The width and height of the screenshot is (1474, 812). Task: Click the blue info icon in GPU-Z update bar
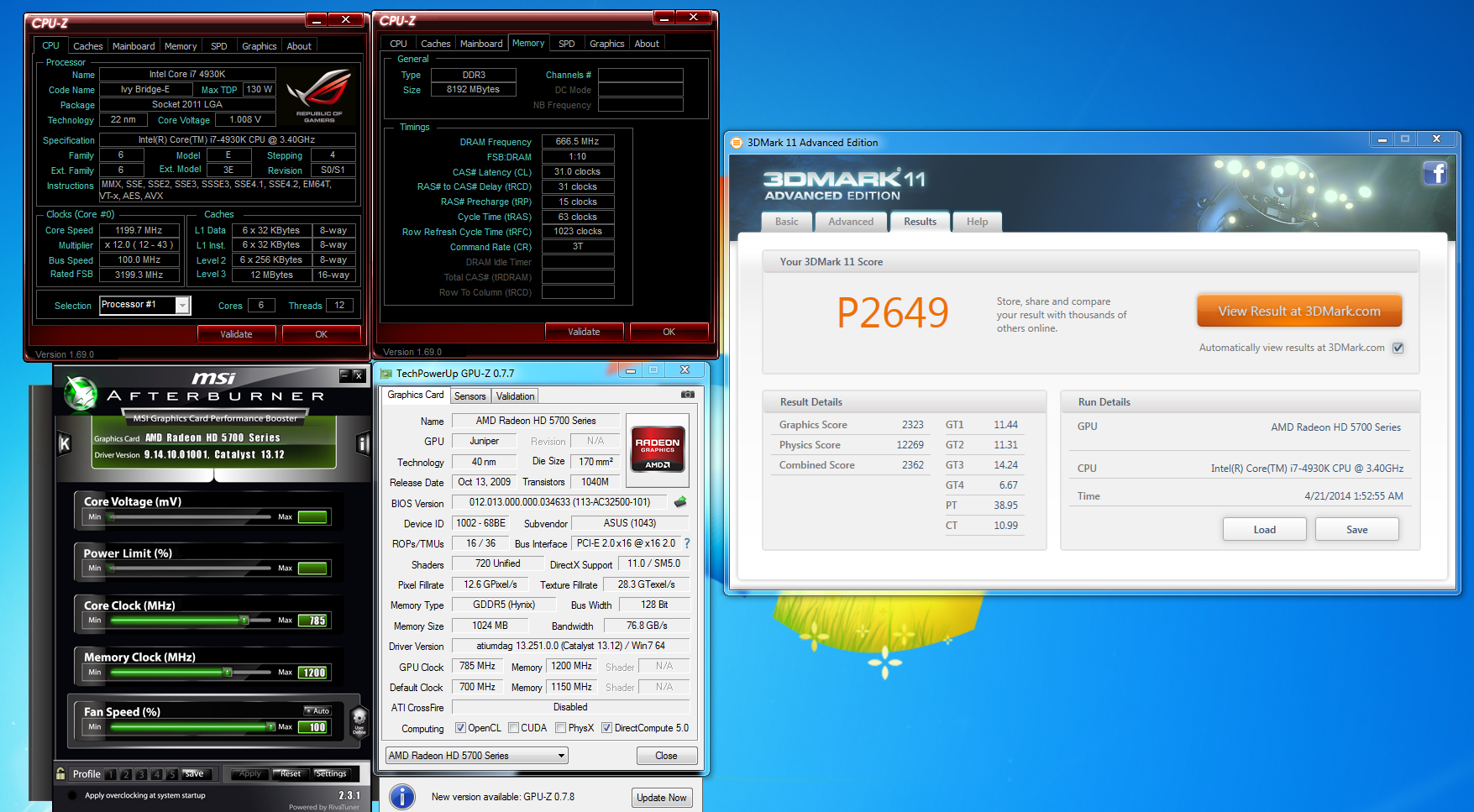402,797
